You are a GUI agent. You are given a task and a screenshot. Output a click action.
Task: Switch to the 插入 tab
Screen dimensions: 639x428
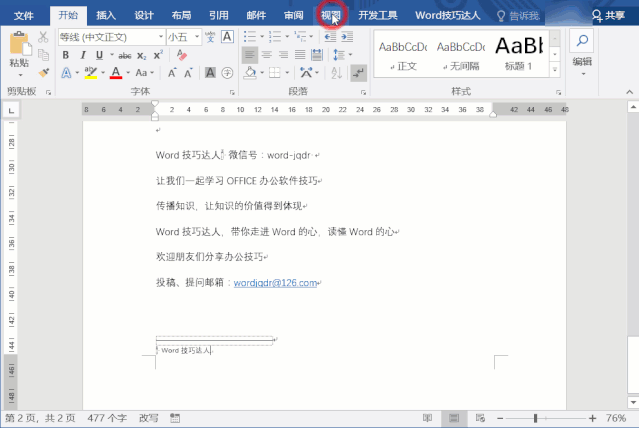point(106,15)
